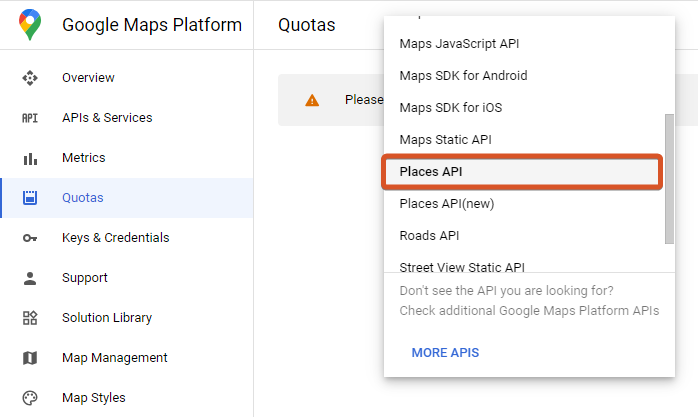Click the API icon beside APIs & Services
698x417 pixels.
tap(30, 118)
